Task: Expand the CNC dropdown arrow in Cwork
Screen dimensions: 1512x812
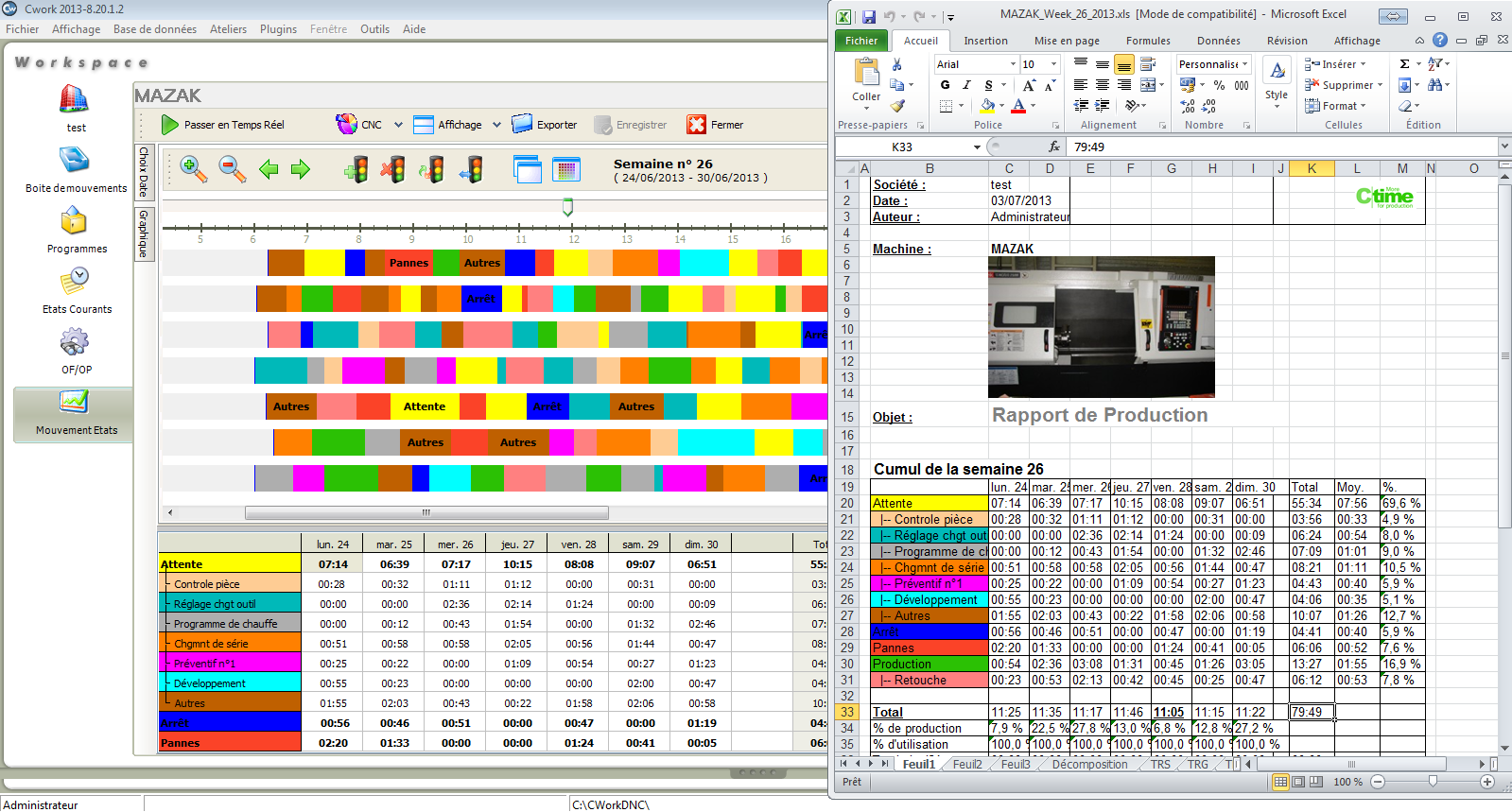Action: tap(398, 125)
